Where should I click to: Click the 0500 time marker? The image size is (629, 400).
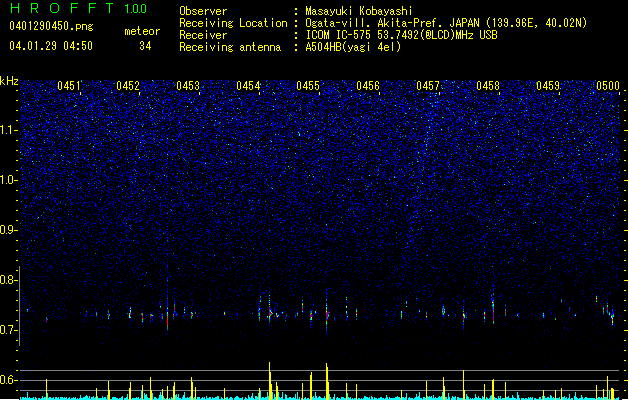point(608,85)
